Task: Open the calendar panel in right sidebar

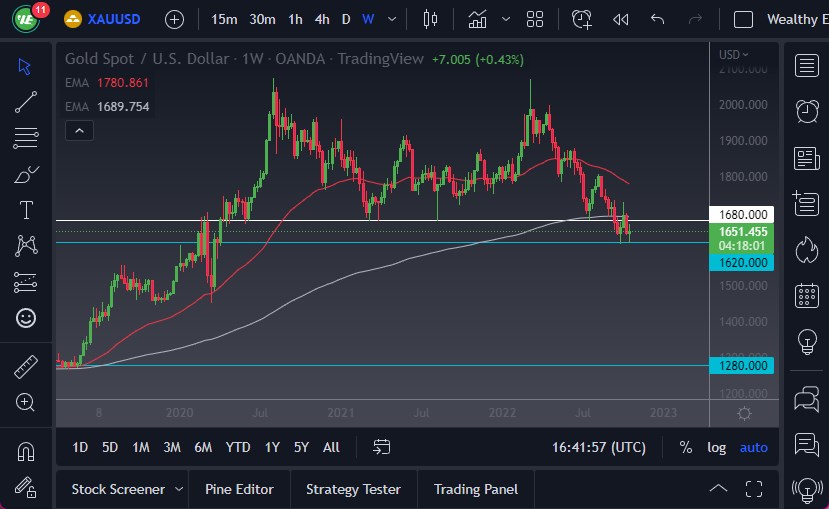Action: [806, 295]
